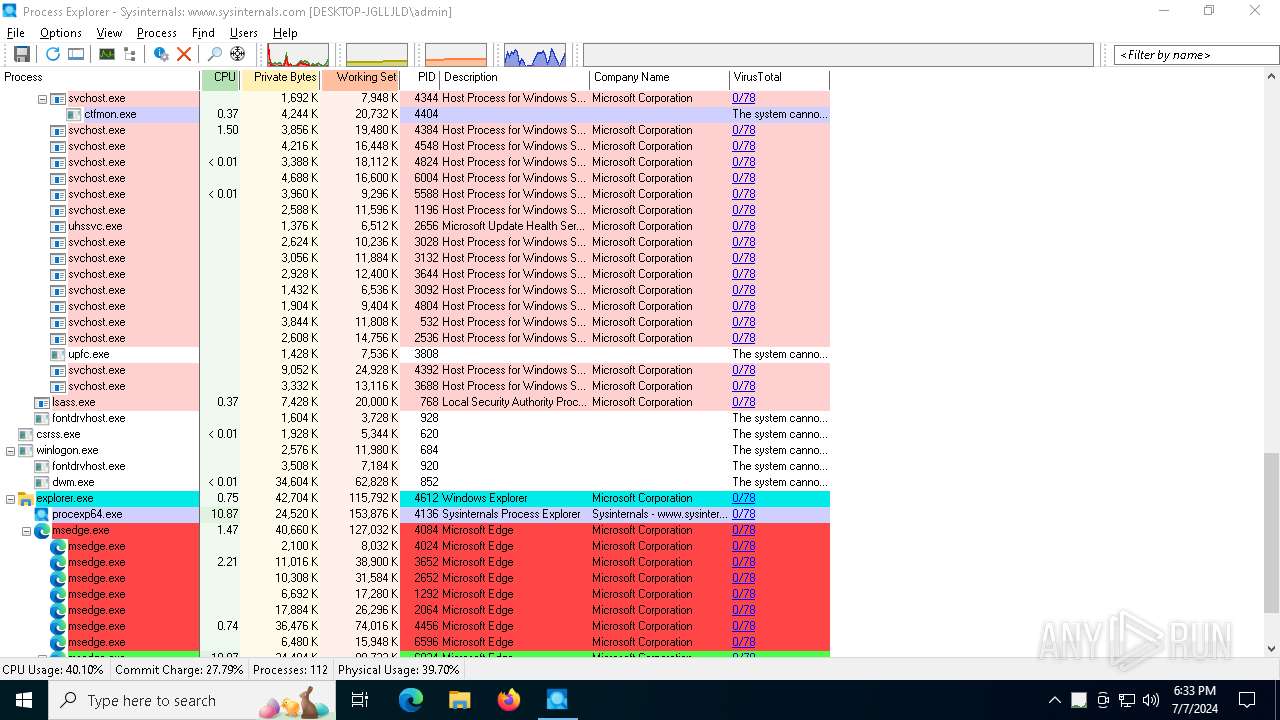
Task: Collapse the winlogon.exe tree node
Action: [10, 451]
